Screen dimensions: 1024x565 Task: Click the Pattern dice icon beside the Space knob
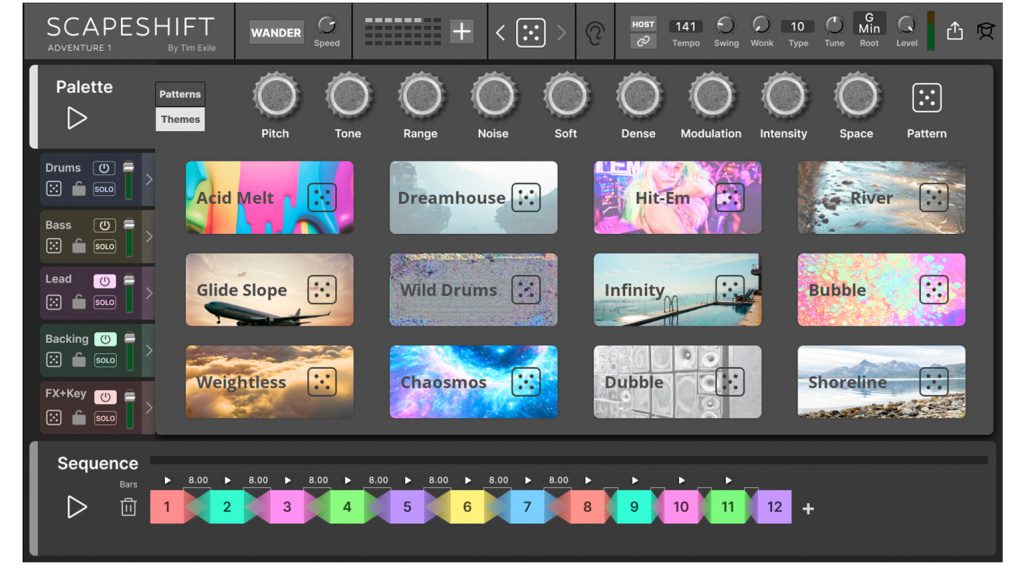click(x=927, y=98)
